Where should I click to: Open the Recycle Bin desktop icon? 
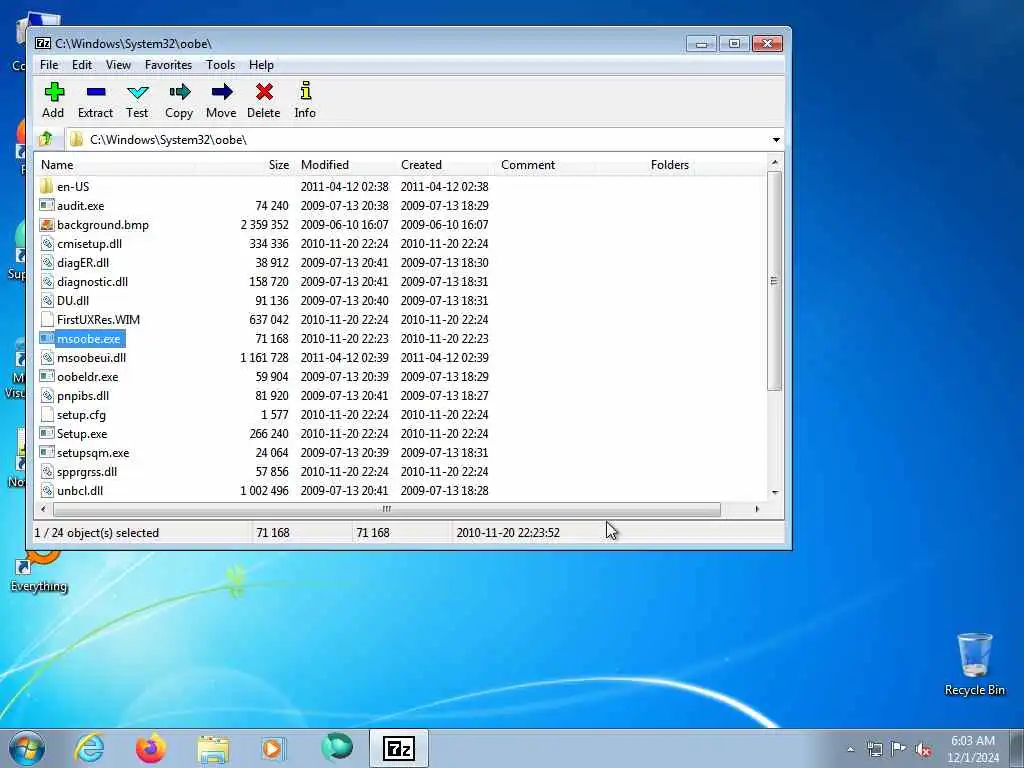(974, 664)
